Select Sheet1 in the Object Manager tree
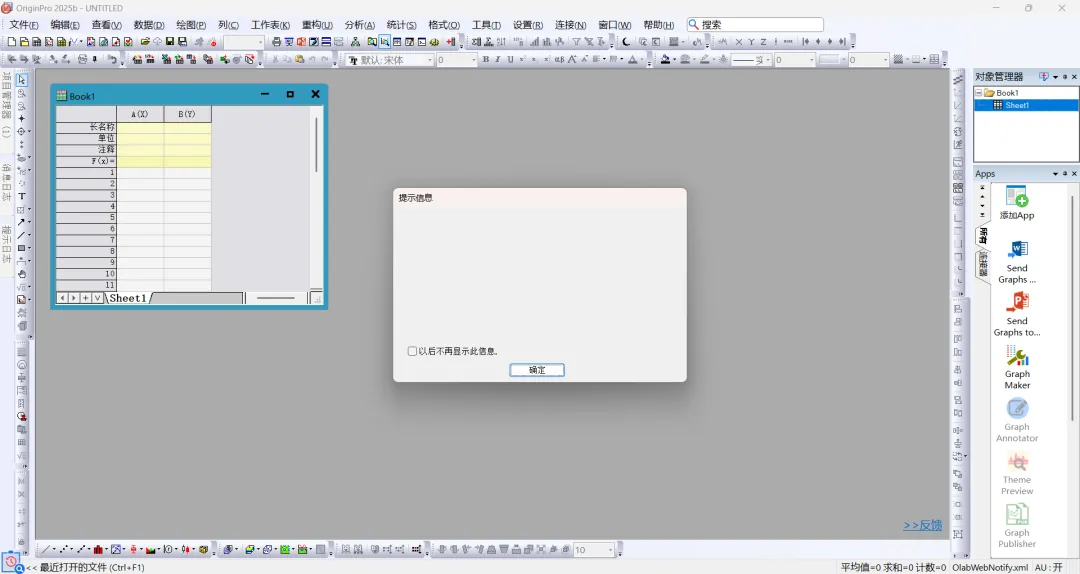 point(1017,105)
